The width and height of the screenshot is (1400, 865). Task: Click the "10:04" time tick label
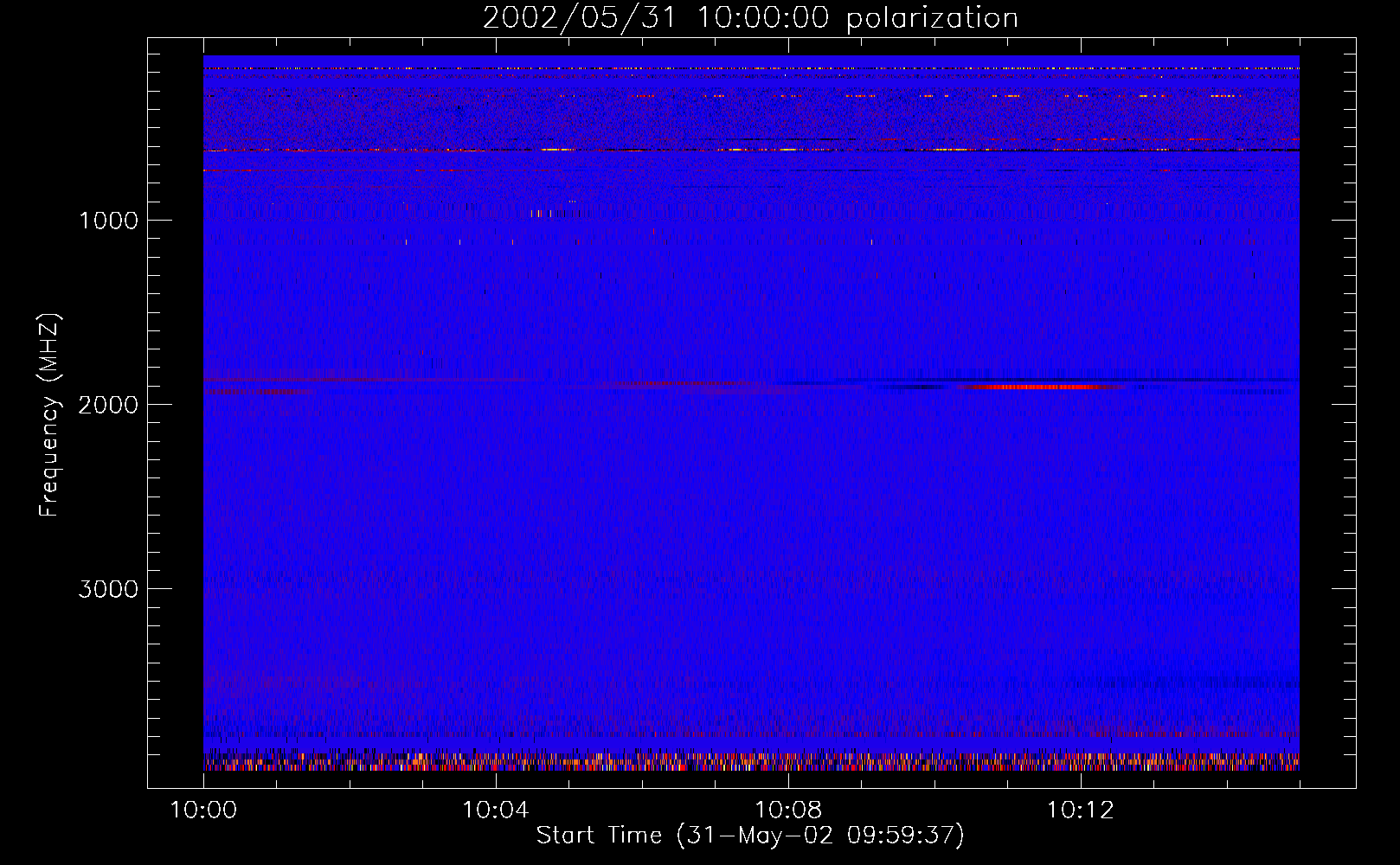tap(495, 811)
